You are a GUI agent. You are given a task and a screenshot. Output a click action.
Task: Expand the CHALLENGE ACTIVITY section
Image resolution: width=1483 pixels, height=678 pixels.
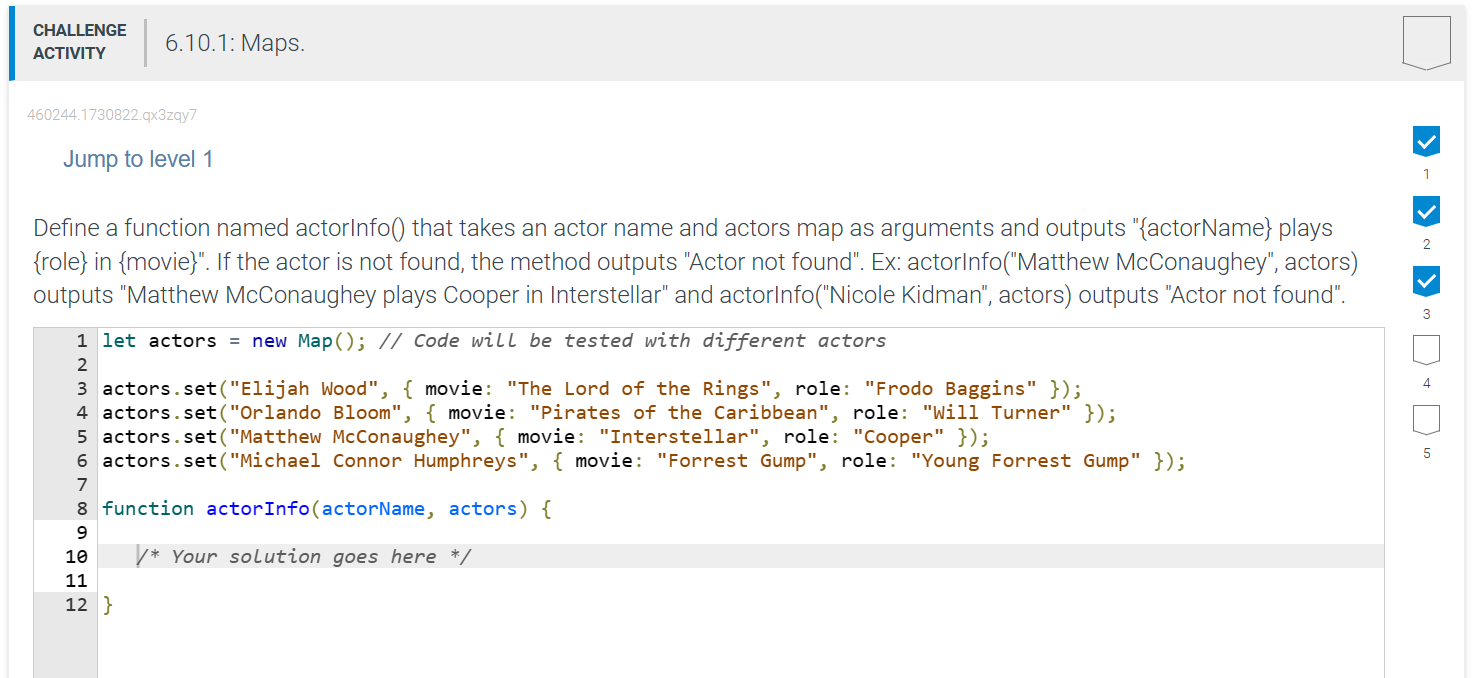[79, 41]
